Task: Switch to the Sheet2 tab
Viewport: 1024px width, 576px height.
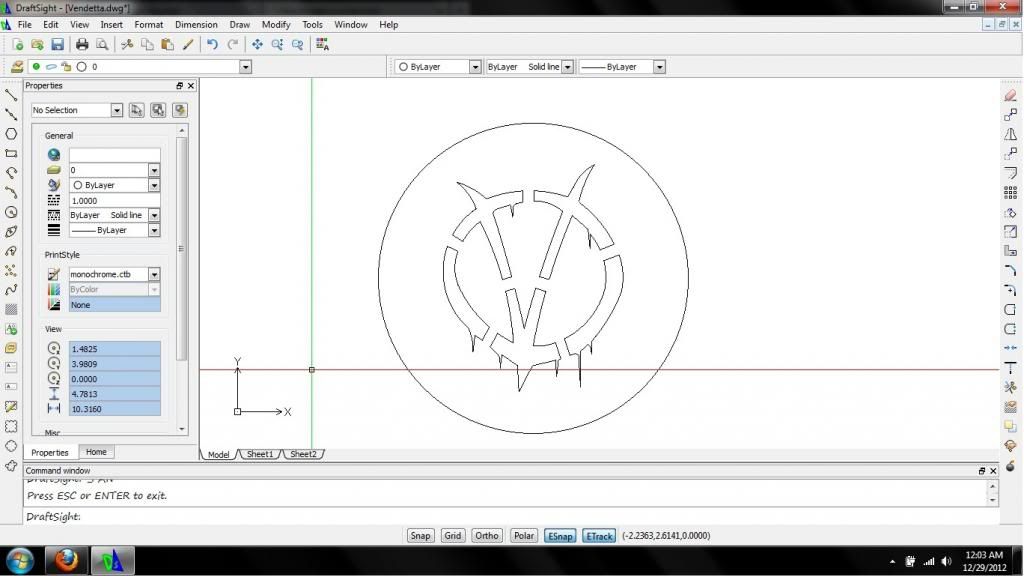Action: (x=303, y=454)
